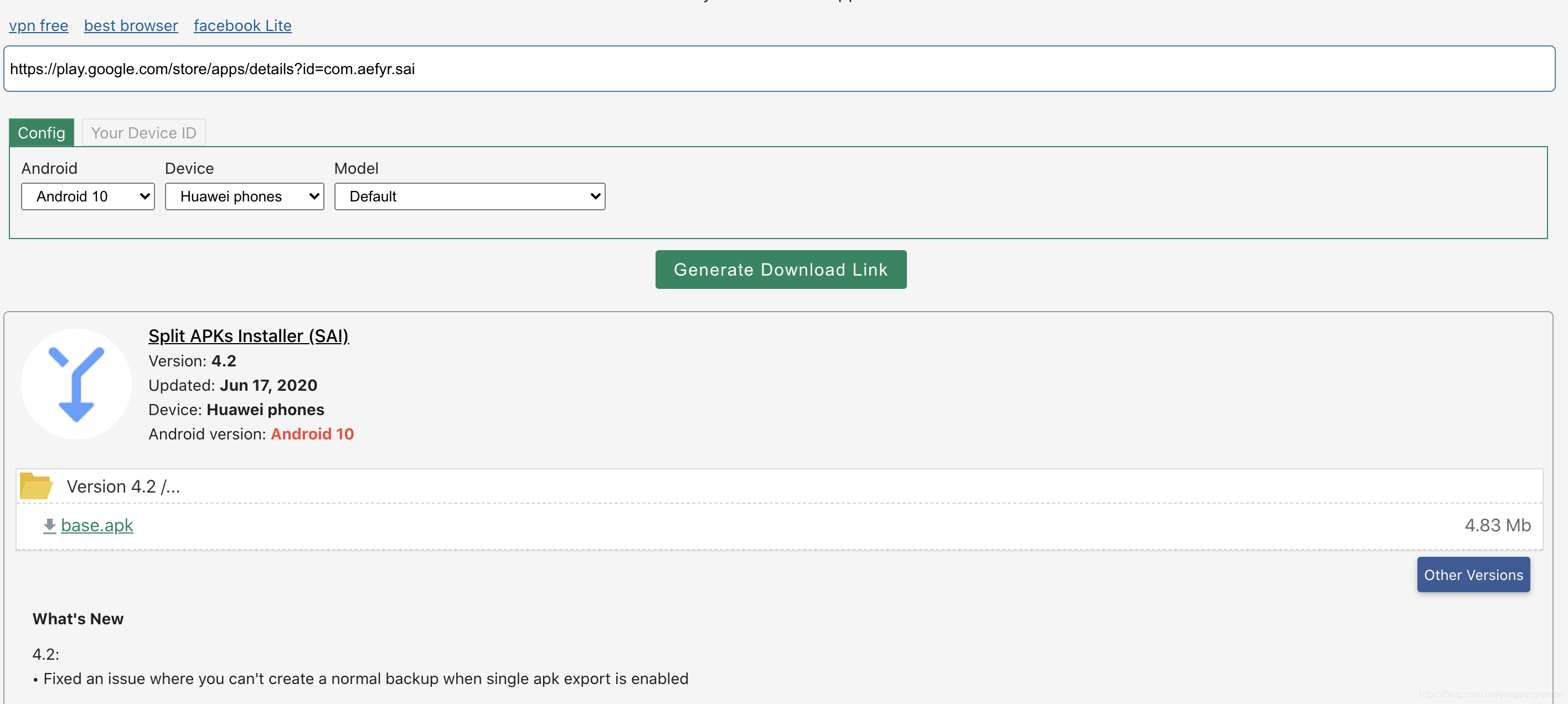The image size is (1568, 704).
Task: Click the Split APKs Installer (SAI) title link
Action: tap(247, 335)
